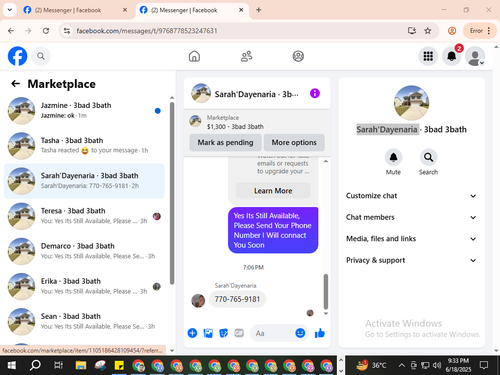Open the Task View taskbar icon

[x=58, y=366]
